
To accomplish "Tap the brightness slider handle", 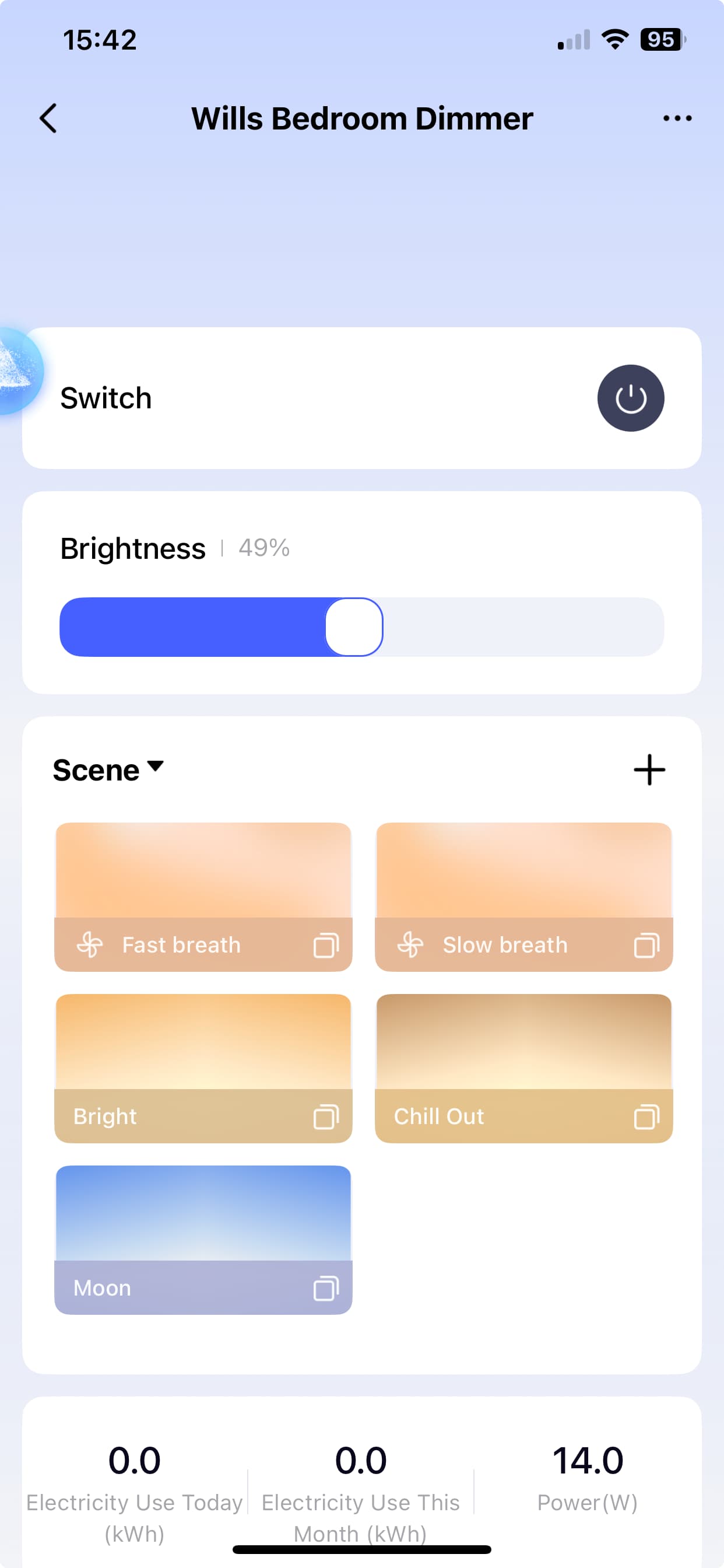I will click(354, 627).
